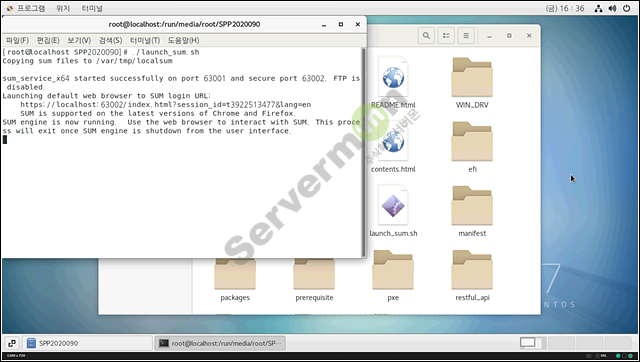The width and height of the screenshot is (640, 362).
Task: Click the terminal cursor block
Action: (4, 140)
